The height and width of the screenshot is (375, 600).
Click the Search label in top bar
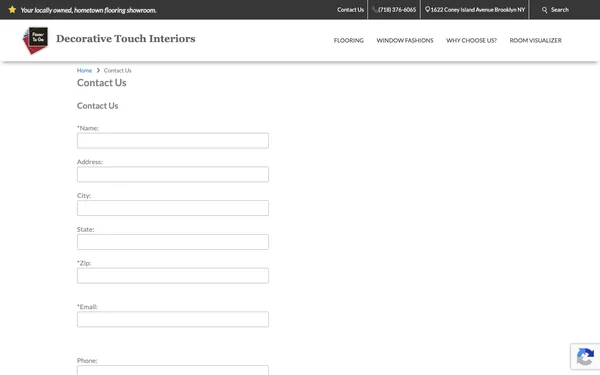(x=560, y=10)
